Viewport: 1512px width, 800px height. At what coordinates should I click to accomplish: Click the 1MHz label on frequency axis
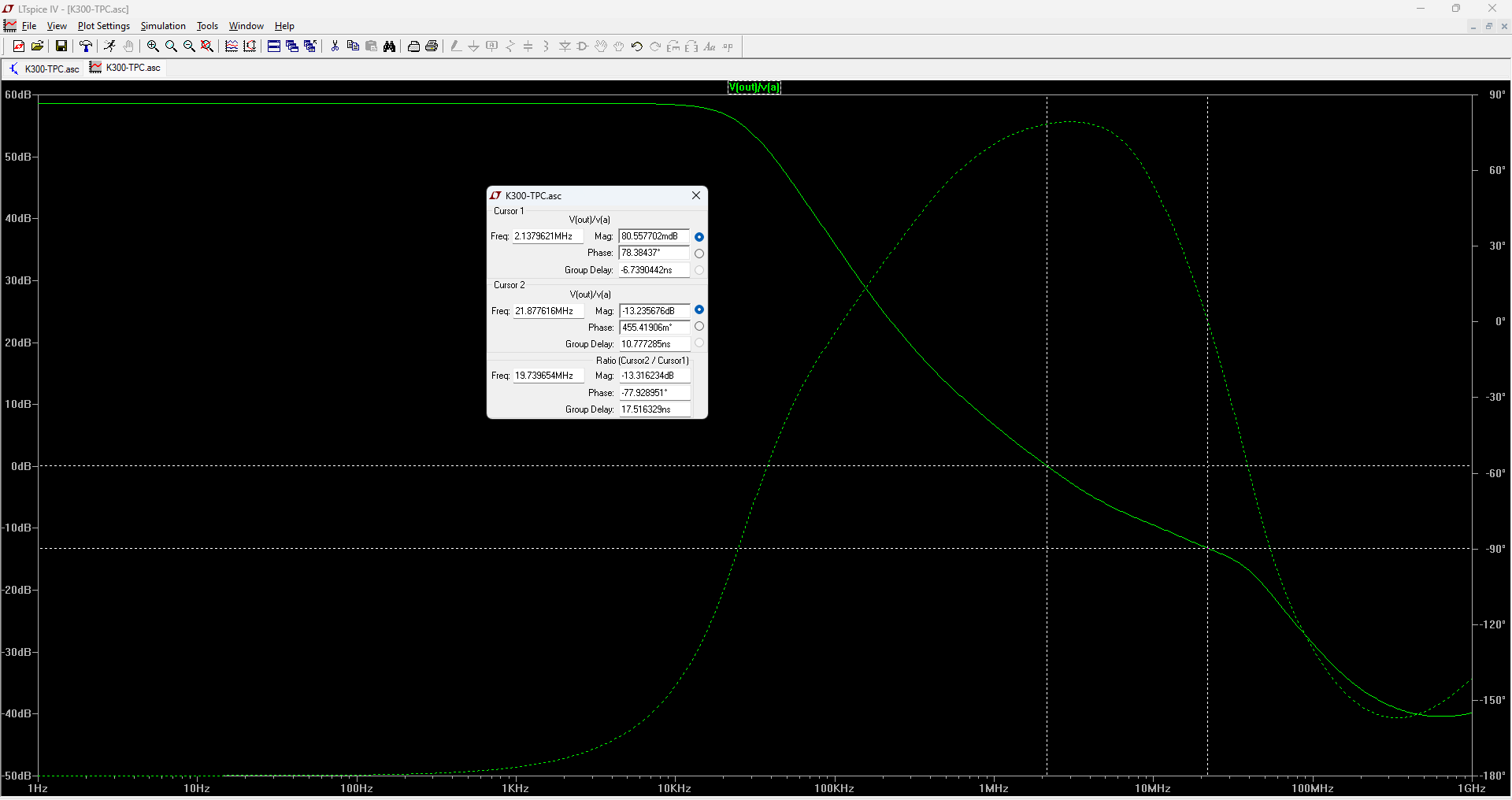pos(994,788)
